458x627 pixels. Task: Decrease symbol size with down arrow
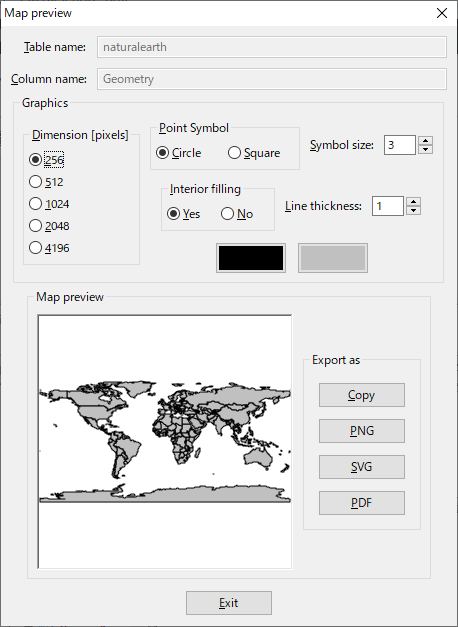click(x=426, y=150)
